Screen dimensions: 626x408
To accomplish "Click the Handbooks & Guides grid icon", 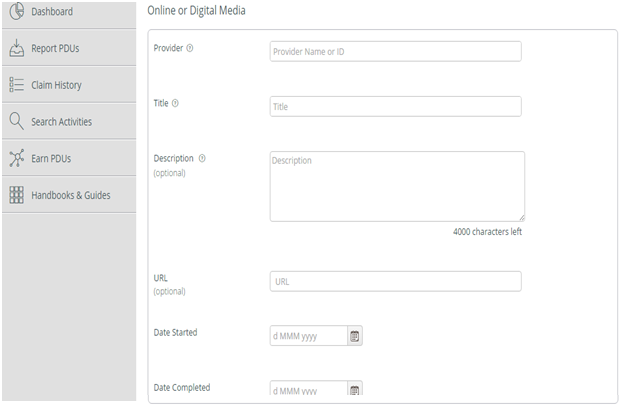I will click(x=17, y=195).
